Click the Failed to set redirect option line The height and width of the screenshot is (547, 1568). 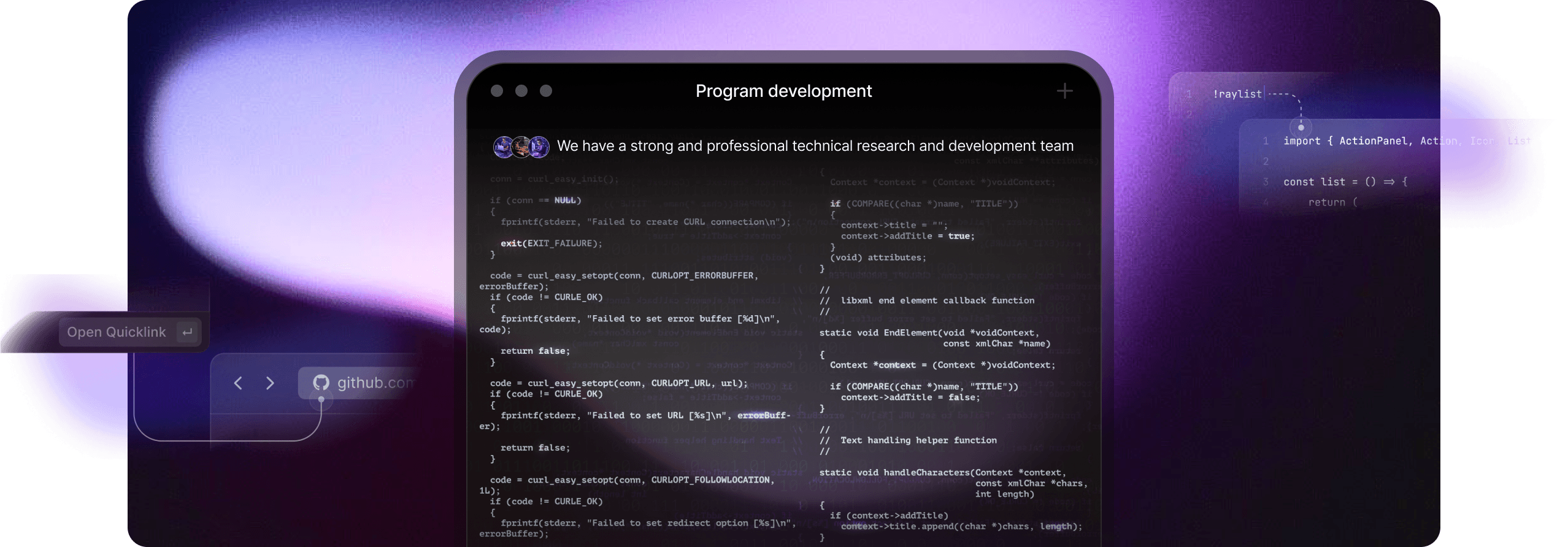click(648, 523)
